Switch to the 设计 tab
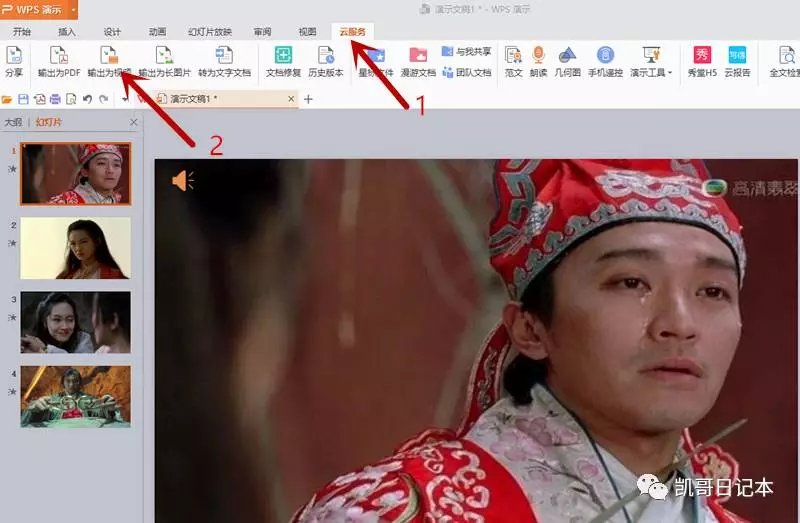 (112, 32)
